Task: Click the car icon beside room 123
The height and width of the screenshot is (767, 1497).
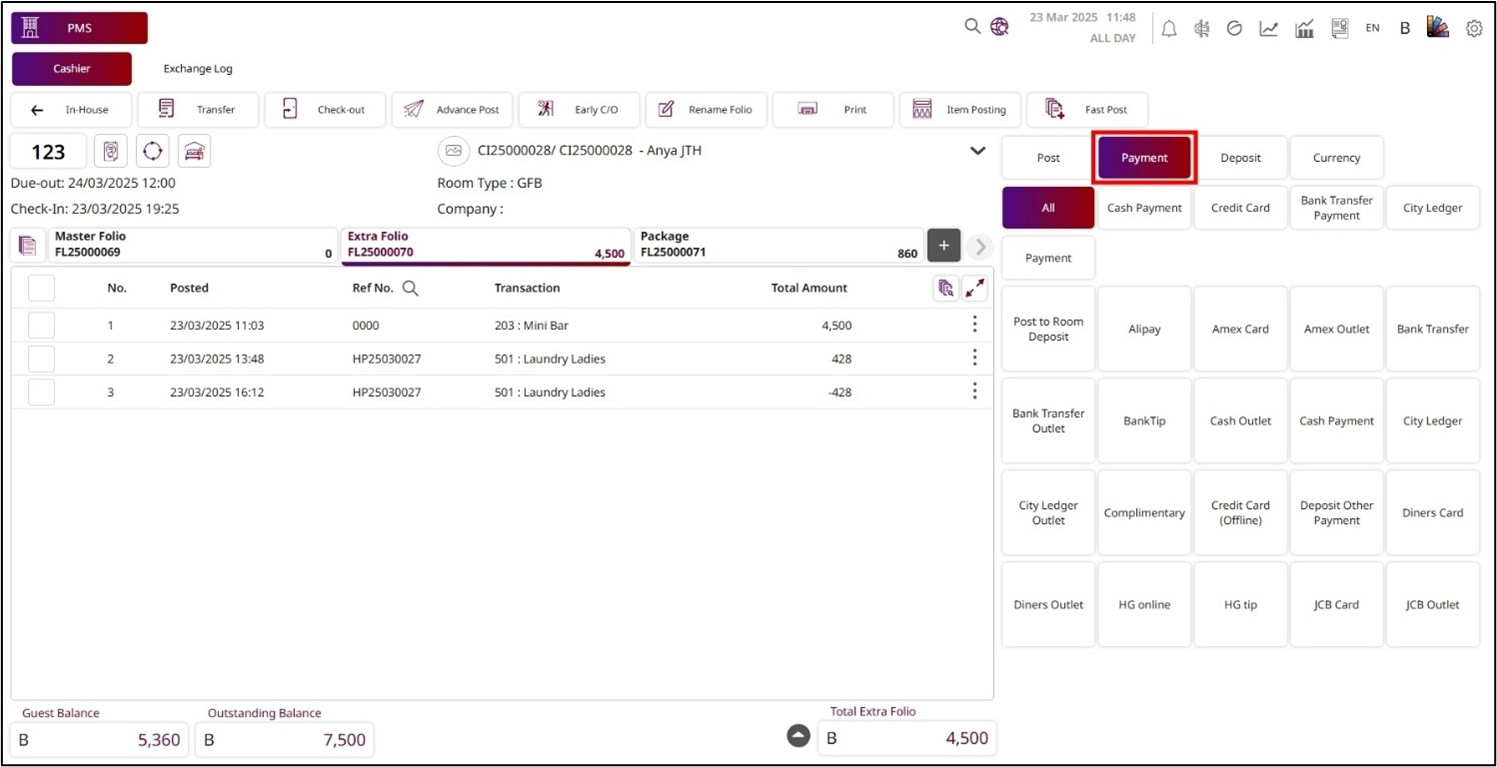Action: point(194,151)
